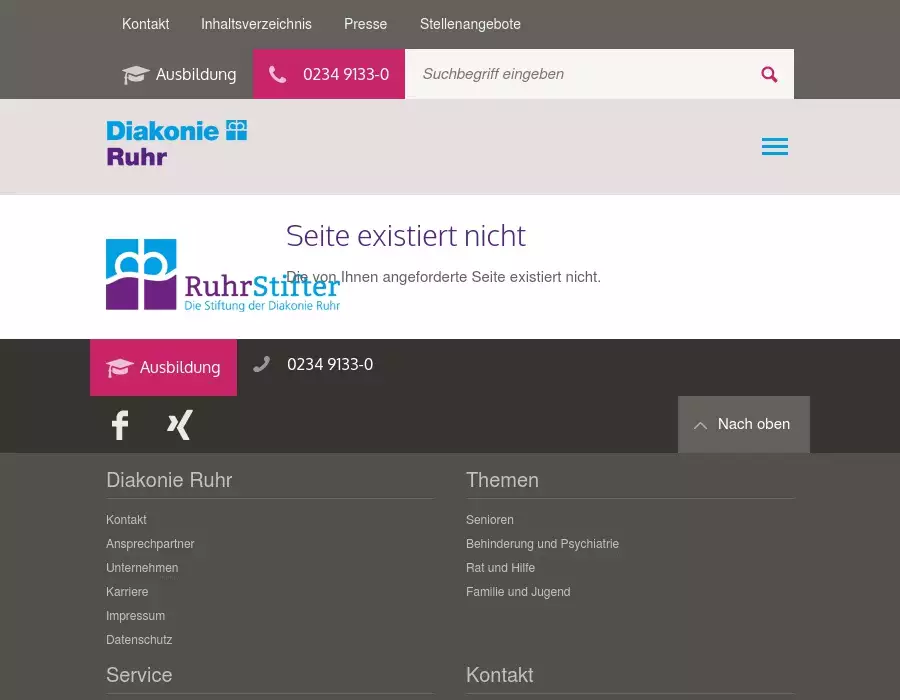Screen dimensions: 900x700
Task: Click the Nach oben button
Action: pyautogui.click(x=743, y=425)
